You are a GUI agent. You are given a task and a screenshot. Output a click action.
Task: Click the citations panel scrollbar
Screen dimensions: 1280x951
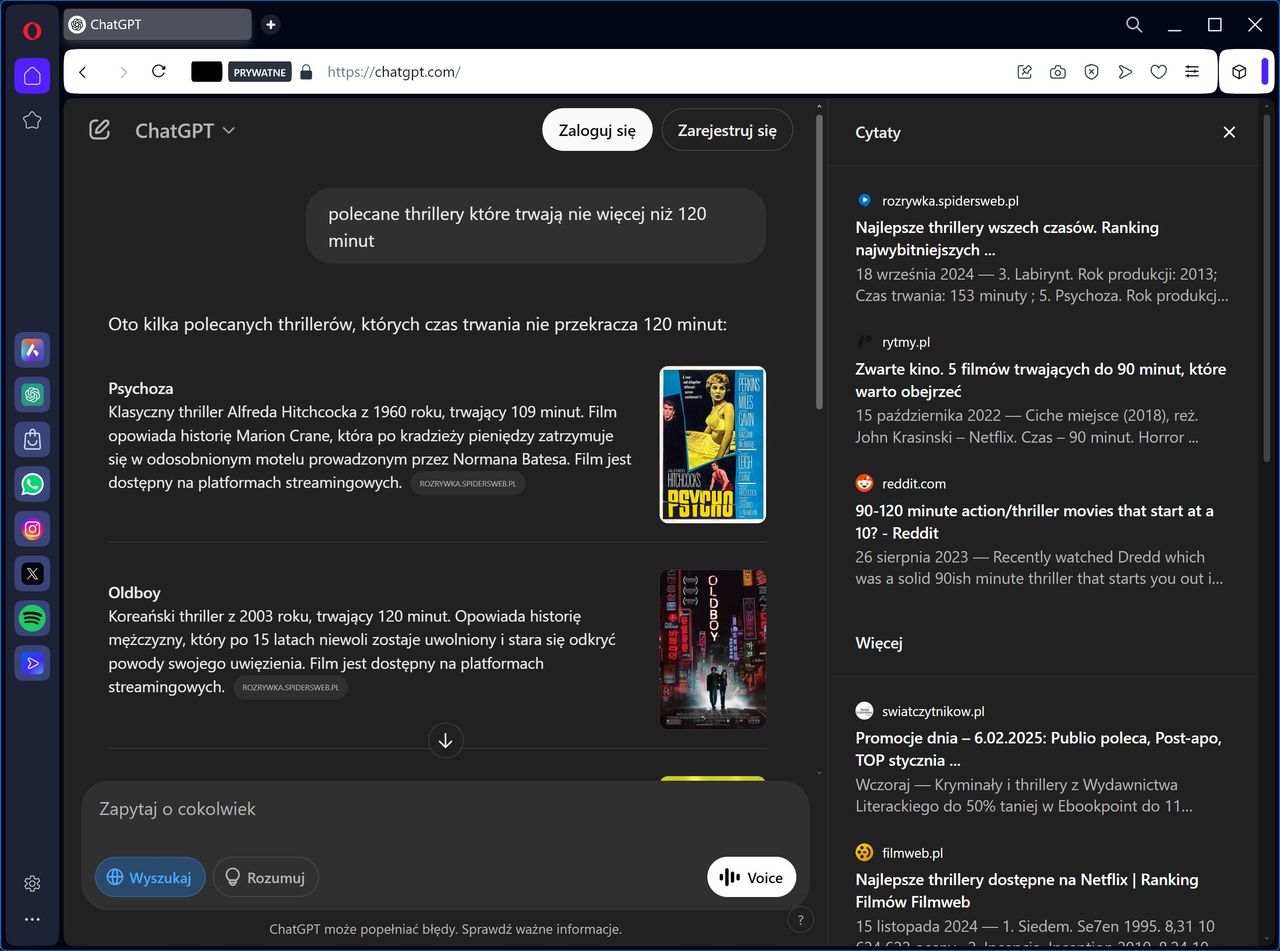(1268, 290)
